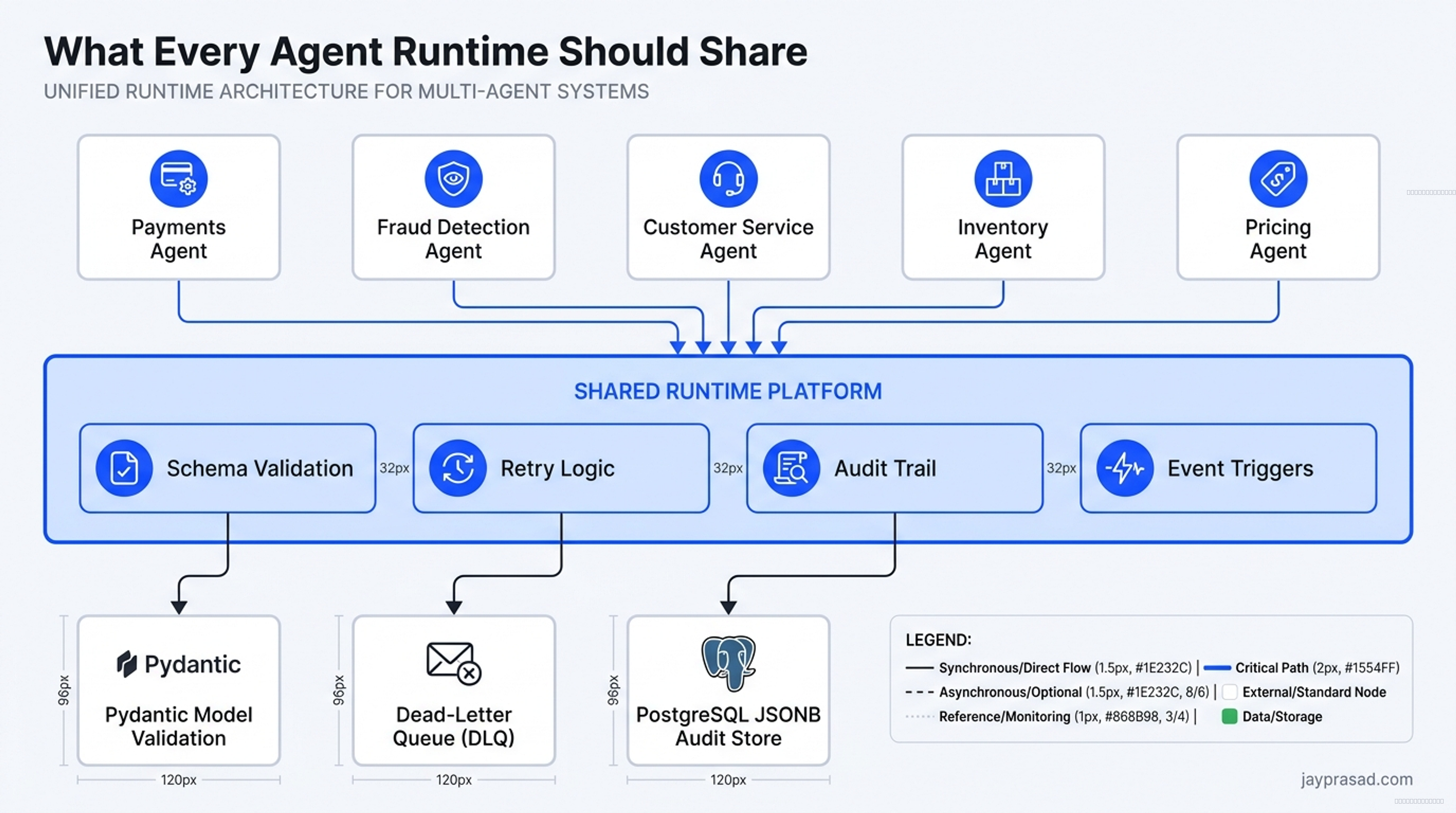Image resolution: width=1456 pixels, height=813 pixels.
Task: Click the Unified Runtime Architecture subtitle
Action: pyautogui.click(x=347, y=91)
